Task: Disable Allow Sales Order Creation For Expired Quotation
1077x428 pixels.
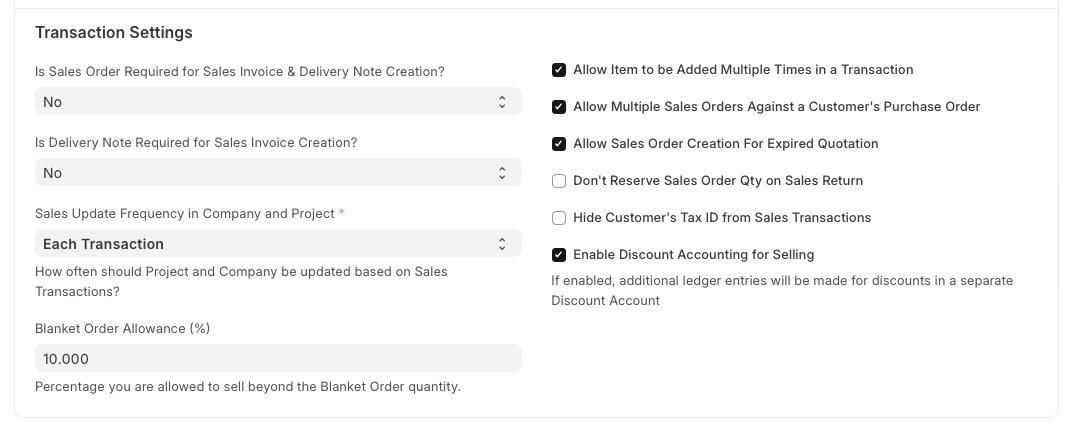Action: point(559,144)
